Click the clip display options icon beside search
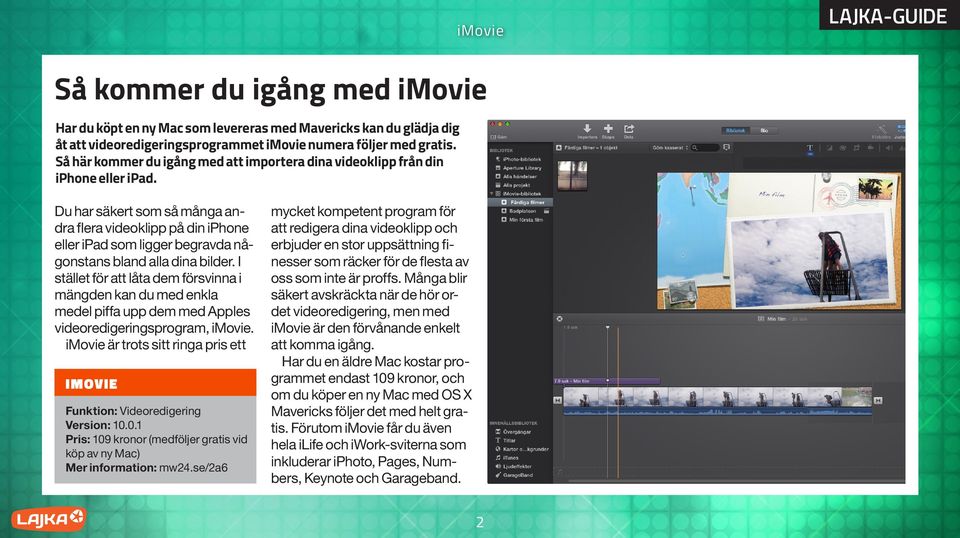 pos(727,148)
